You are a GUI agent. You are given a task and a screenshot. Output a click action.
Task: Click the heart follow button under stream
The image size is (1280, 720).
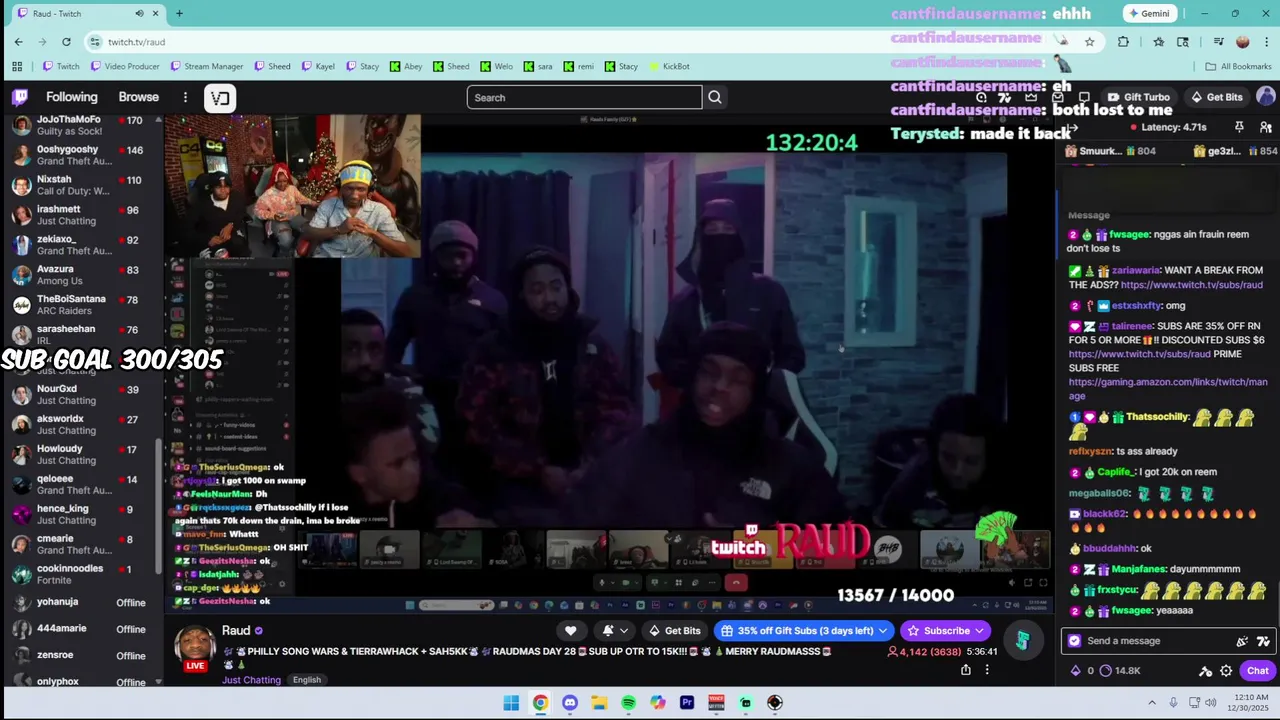571,631
